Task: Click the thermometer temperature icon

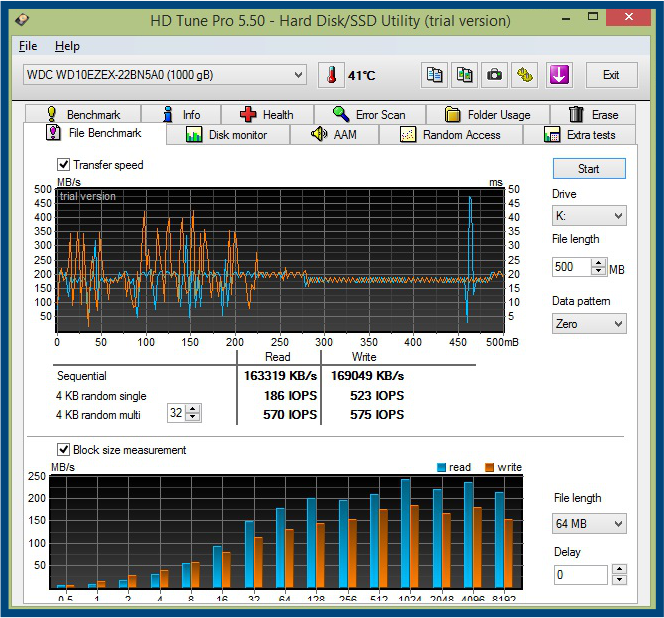Action: coord(332,75)
